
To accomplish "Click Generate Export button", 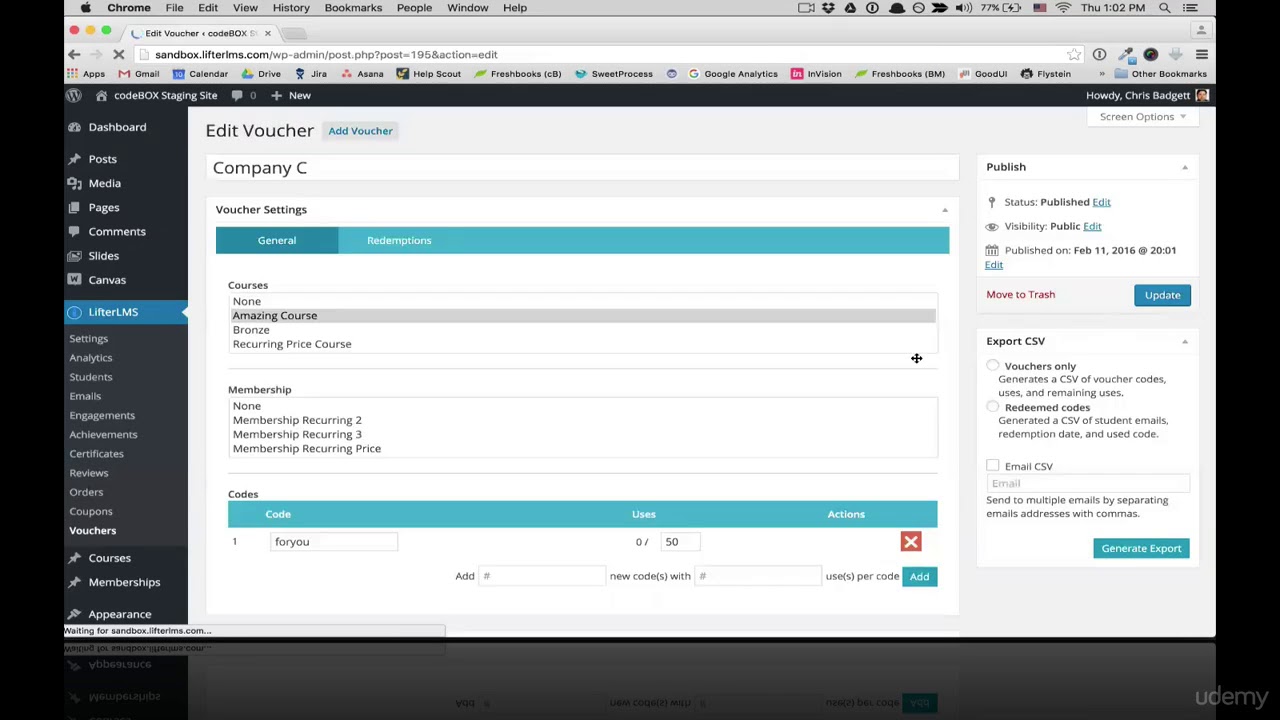I will (x=1141, y=548).
